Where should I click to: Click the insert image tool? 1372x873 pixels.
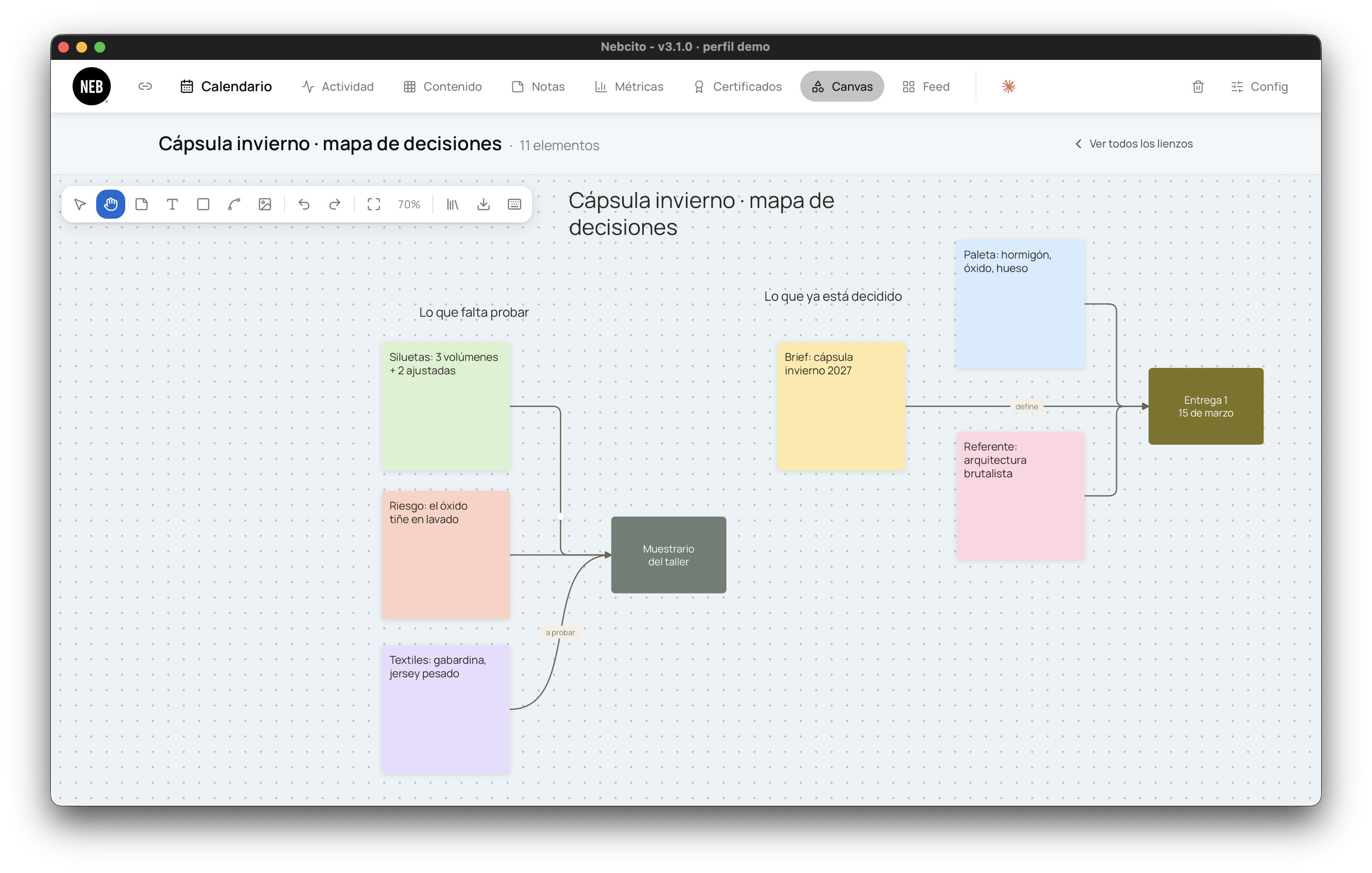pos(265,204)
